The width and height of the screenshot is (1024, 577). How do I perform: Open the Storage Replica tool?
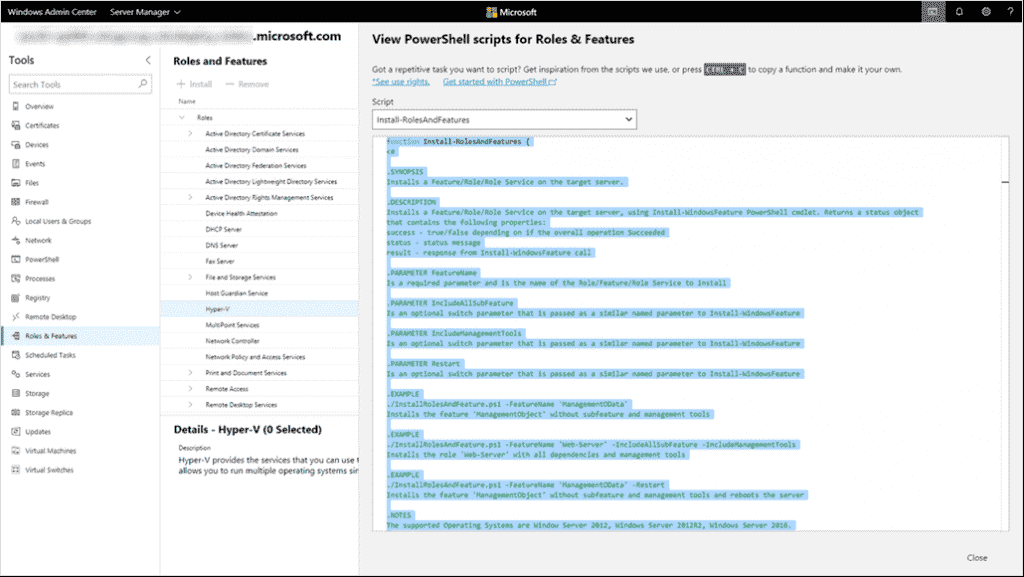(x=80, y=413)
